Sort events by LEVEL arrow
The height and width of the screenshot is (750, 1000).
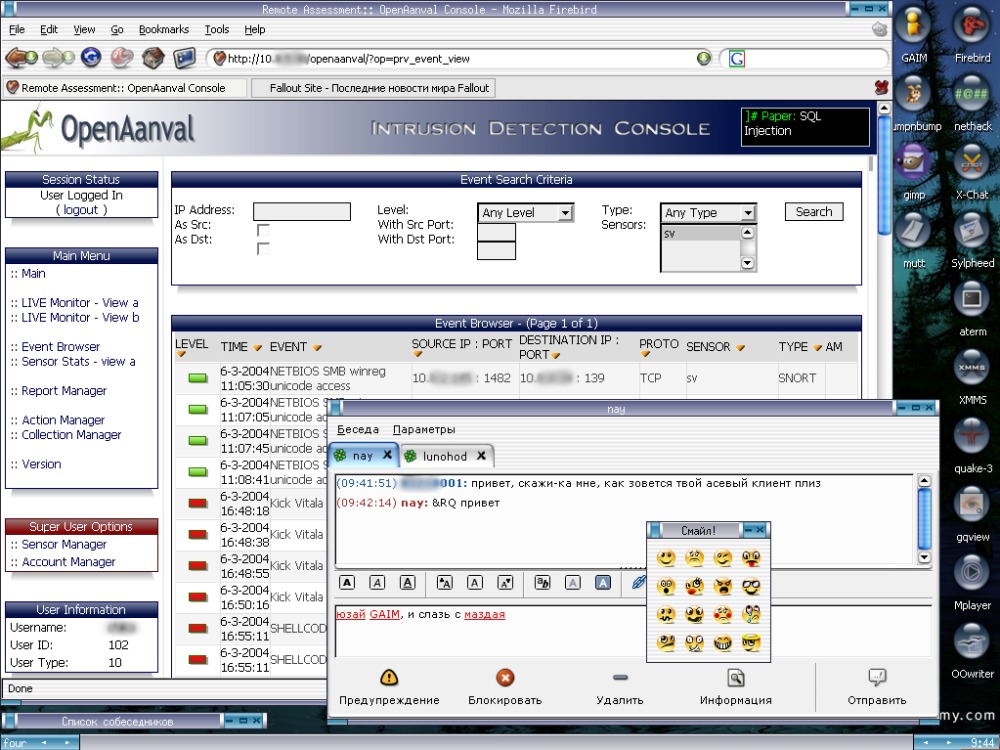(x=181, y=355)
